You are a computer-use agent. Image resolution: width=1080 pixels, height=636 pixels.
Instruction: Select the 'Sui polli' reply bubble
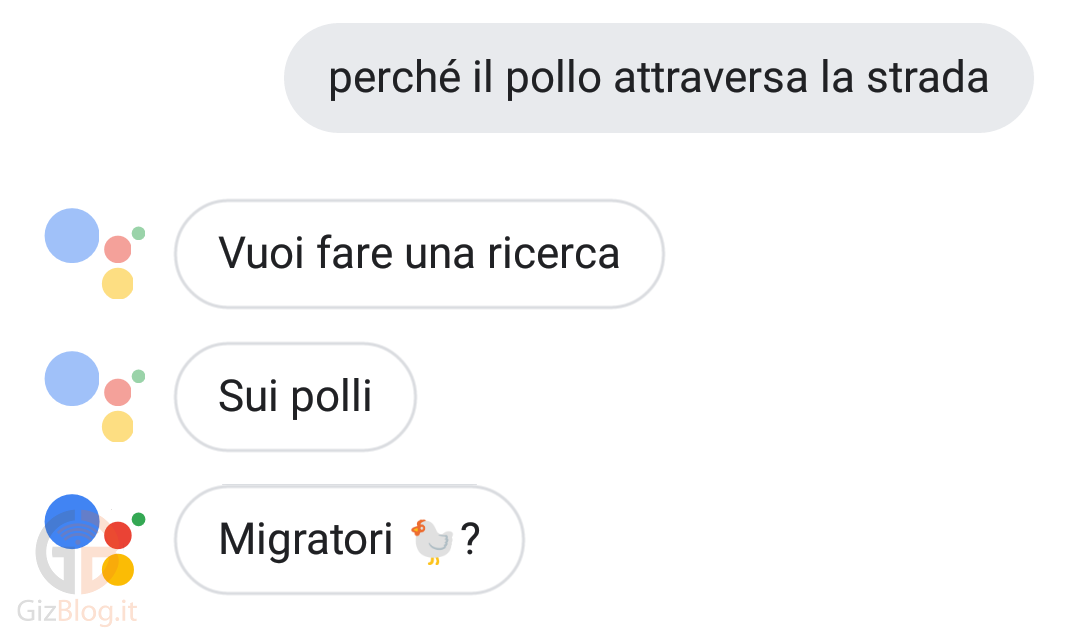[x=295, y=397]
